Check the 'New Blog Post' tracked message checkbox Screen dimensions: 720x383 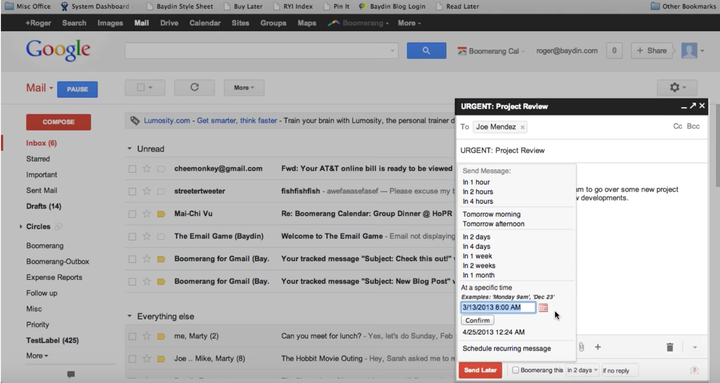(x=132, y=282)
